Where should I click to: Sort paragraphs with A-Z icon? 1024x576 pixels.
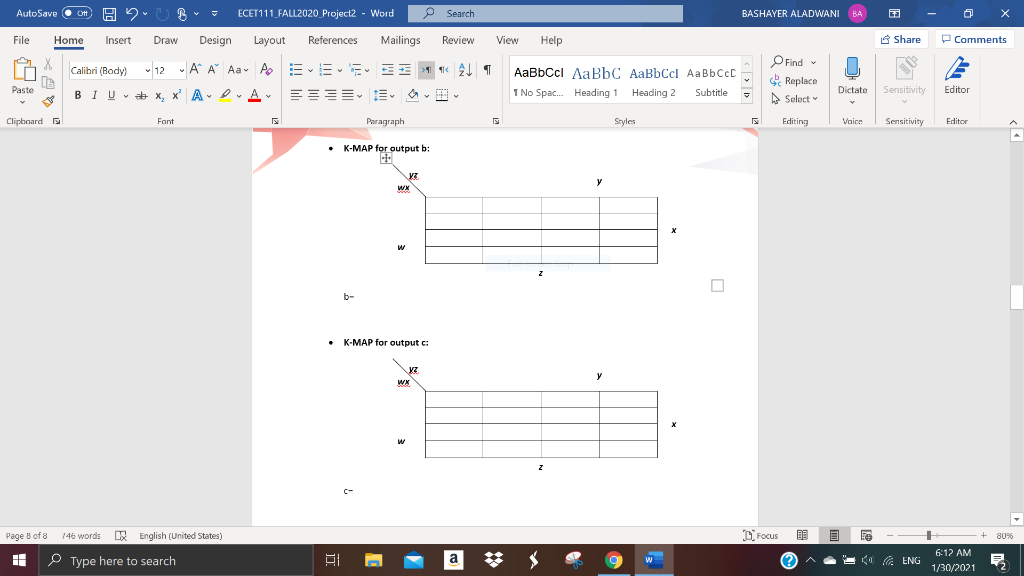coord(465,70)
